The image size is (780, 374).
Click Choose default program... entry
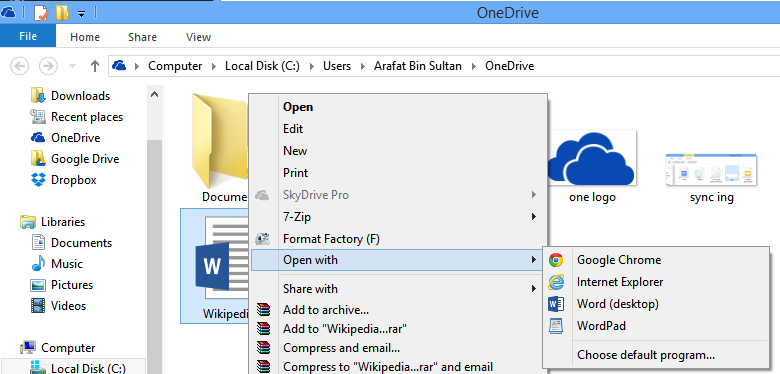(x=656, y=355)
